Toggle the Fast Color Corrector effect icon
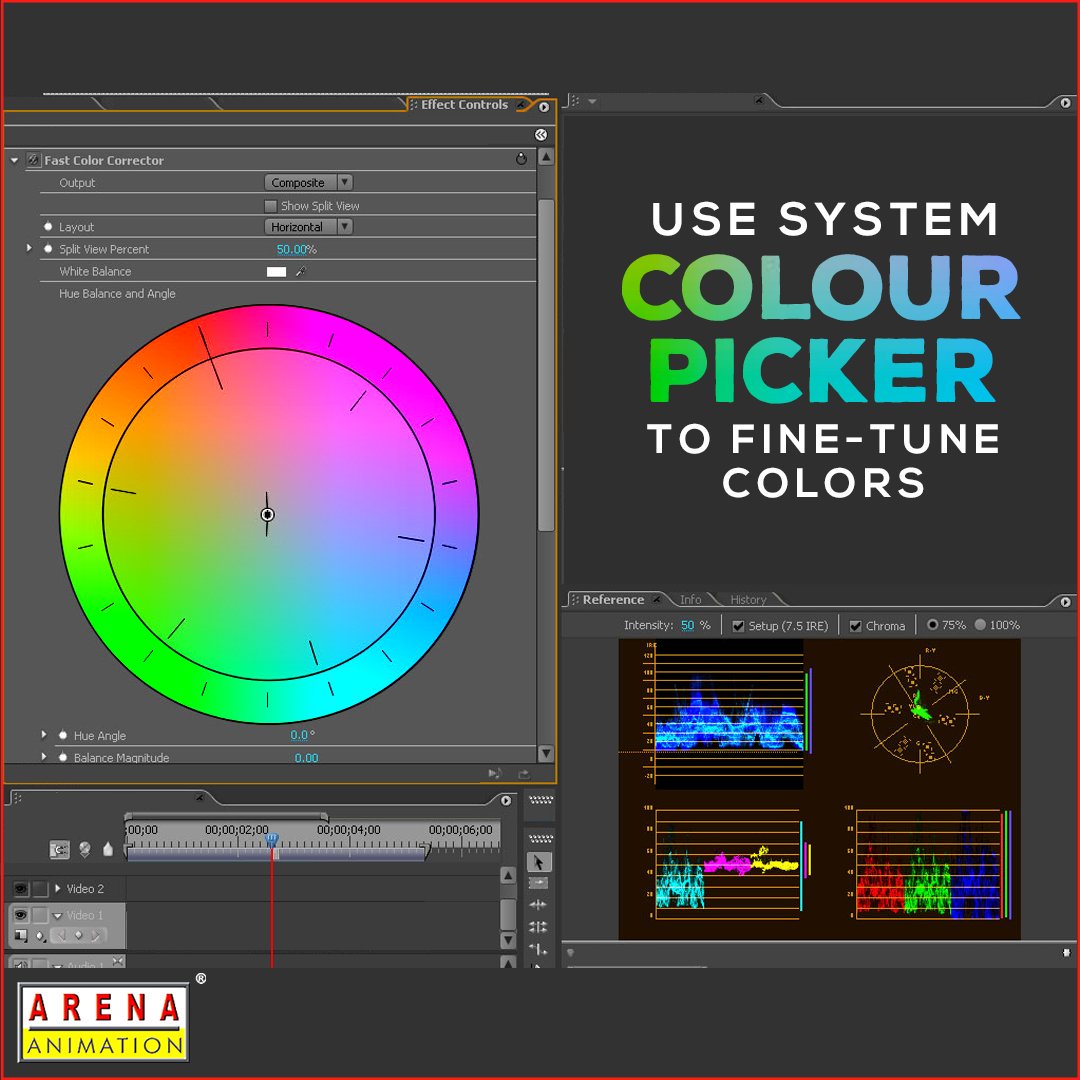 point(33,160)
